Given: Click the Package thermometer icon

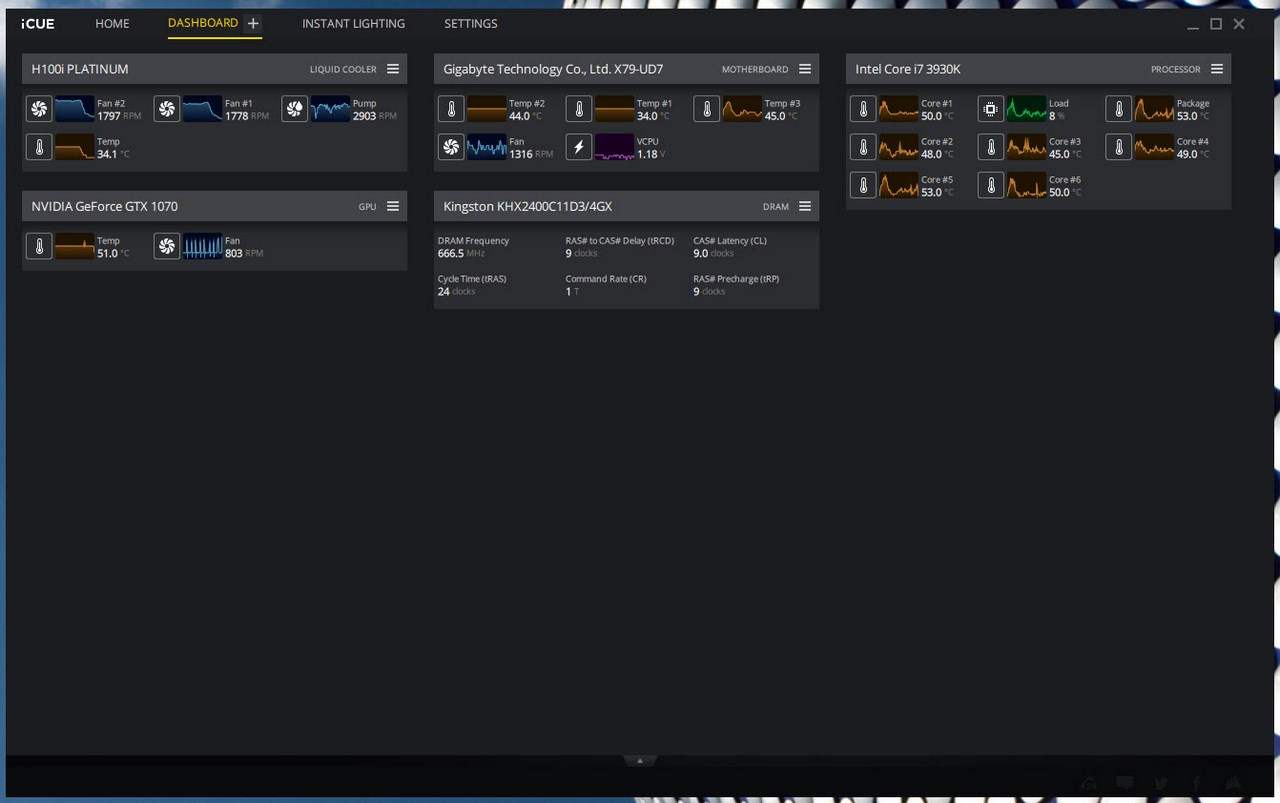Looking at the screenshot, I should (1119, 109).
